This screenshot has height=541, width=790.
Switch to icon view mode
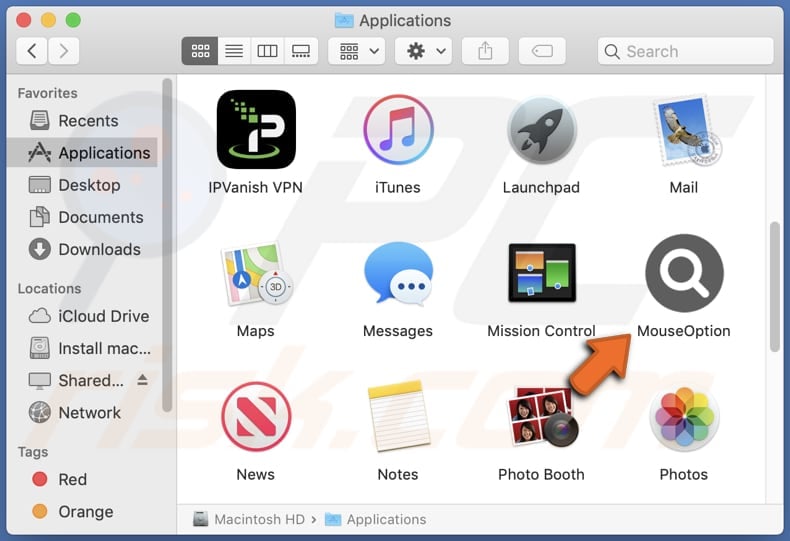[199, 51]
